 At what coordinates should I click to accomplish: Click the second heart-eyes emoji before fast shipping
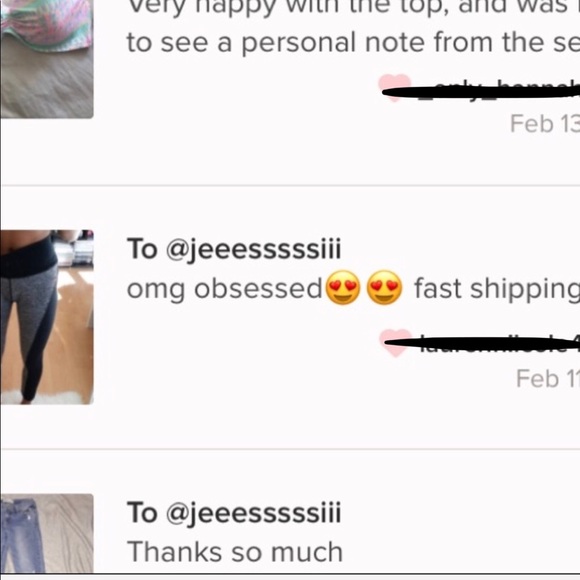[x=384, y=288]
